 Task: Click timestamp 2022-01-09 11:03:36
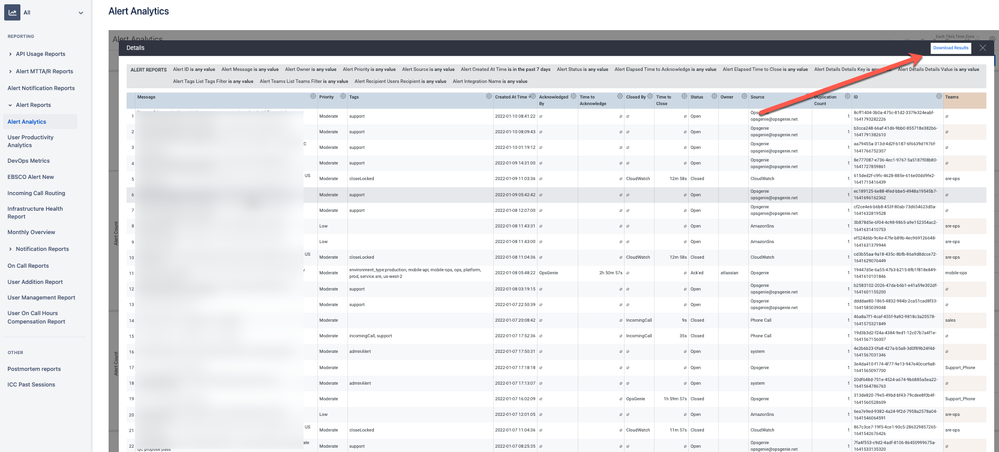(515, 179)
